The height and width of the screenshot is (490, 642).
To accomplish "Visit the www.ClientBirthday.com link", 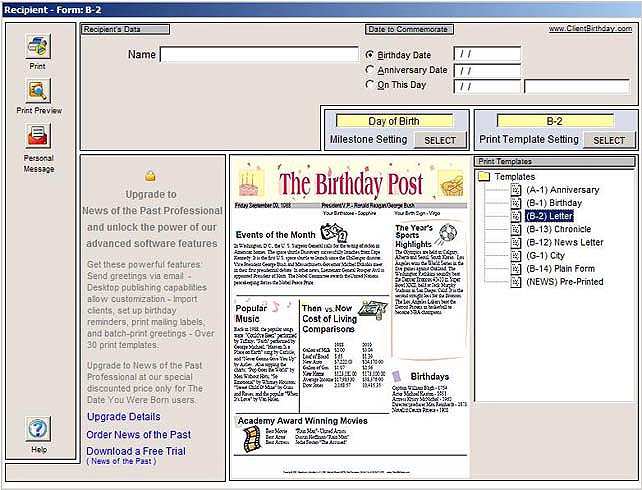I will (590, 29).
